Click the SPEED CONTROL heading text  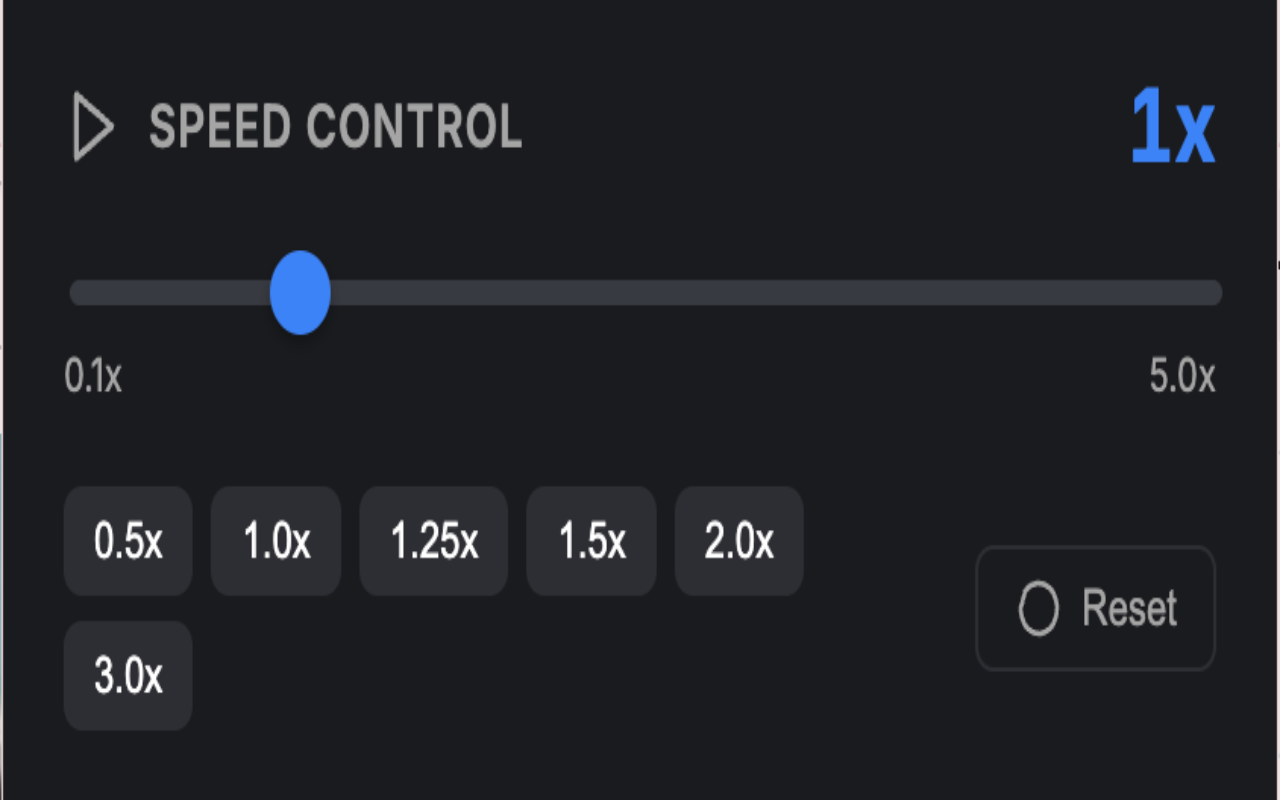point(335,127)
